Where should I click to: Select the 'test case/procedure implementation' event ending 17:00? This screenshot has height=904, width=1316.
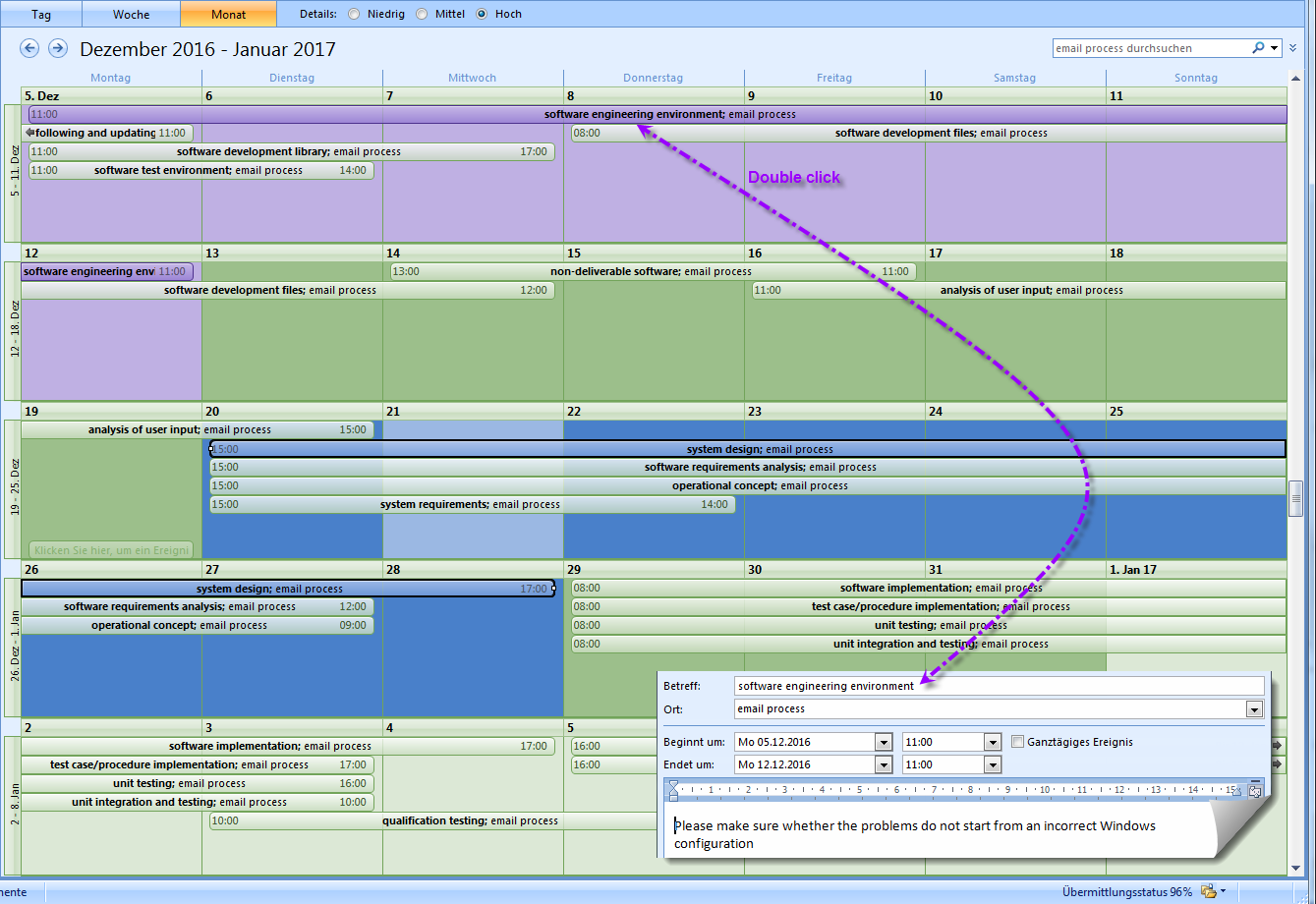198,764
